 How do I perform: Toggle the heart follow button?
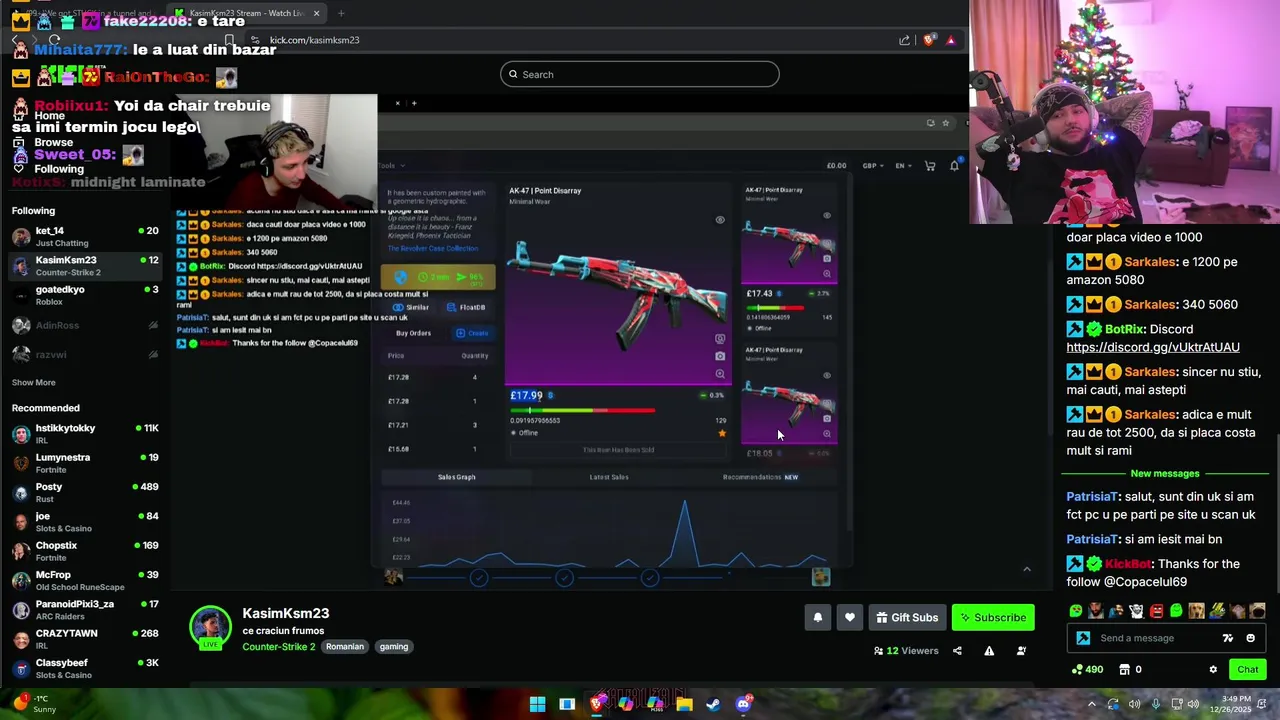pyautogui.click(x=849, y=618)
